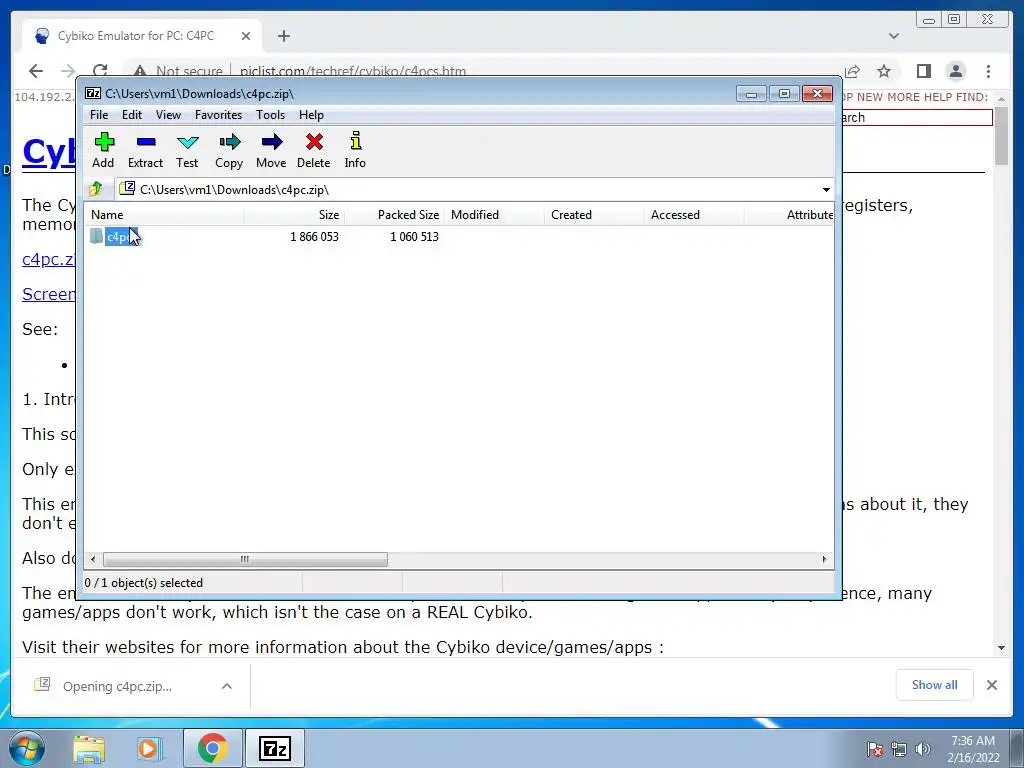Go up one folder level in 7-Zip
1024x768 pixels.
96,189
